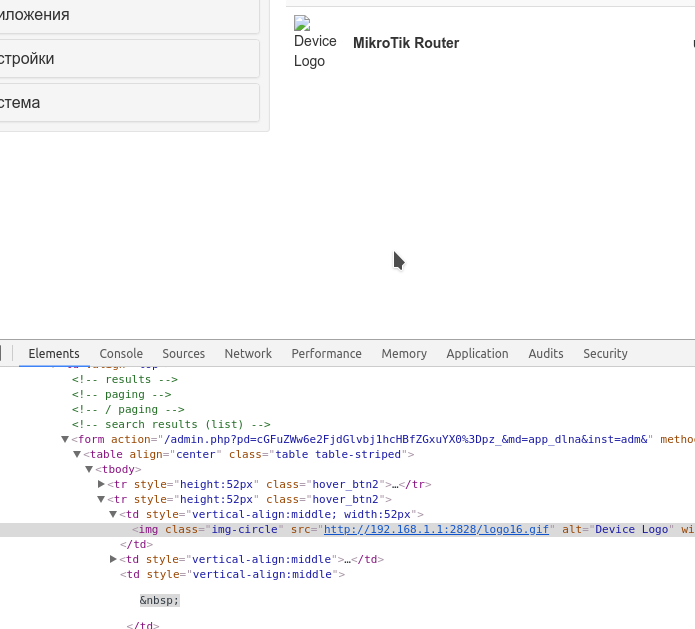Open the Audits tab
Screen dimensions: 695x629
click(546, 353)
